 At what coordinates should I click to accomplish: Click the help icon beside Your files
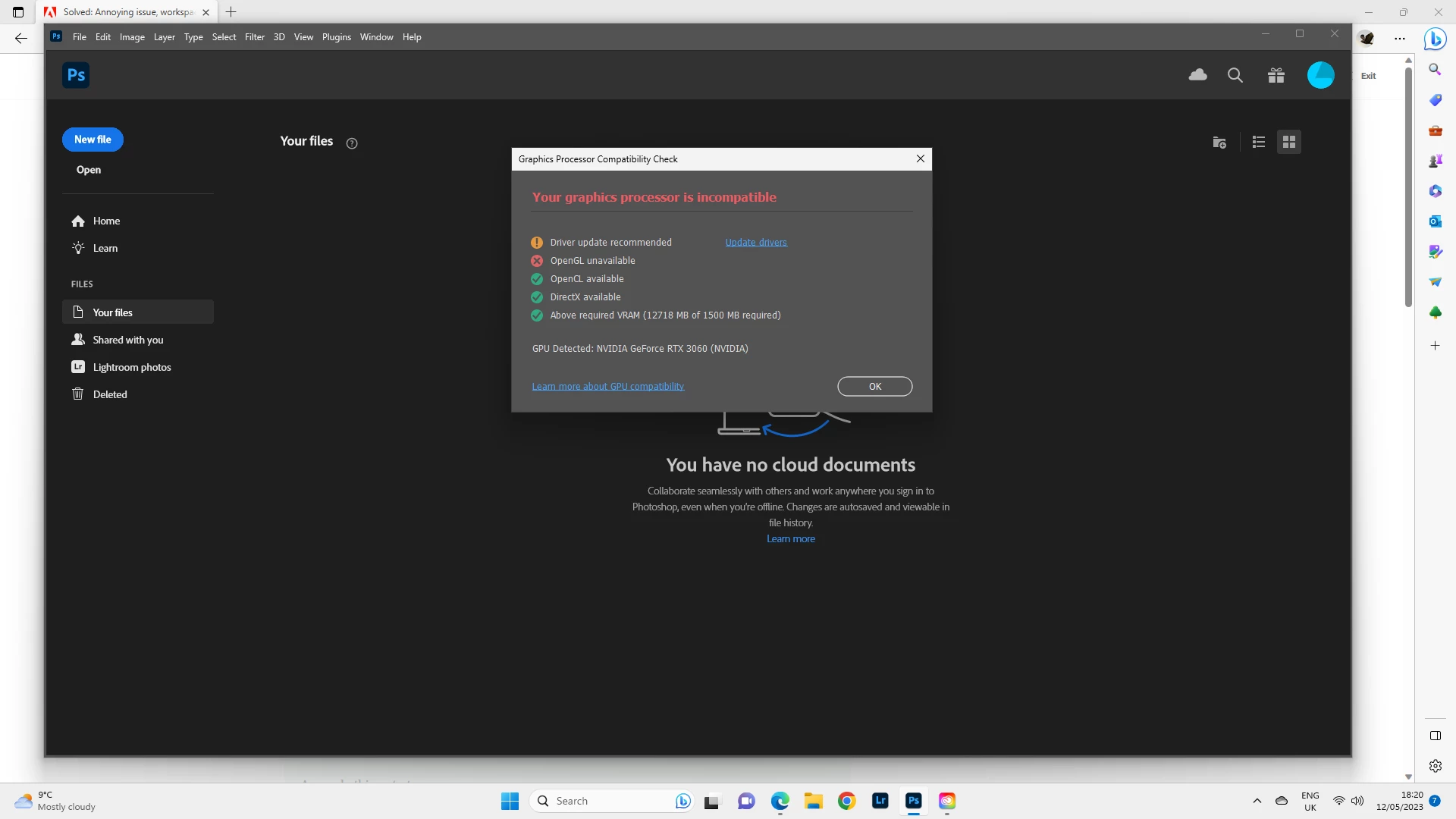pos(352,143)
